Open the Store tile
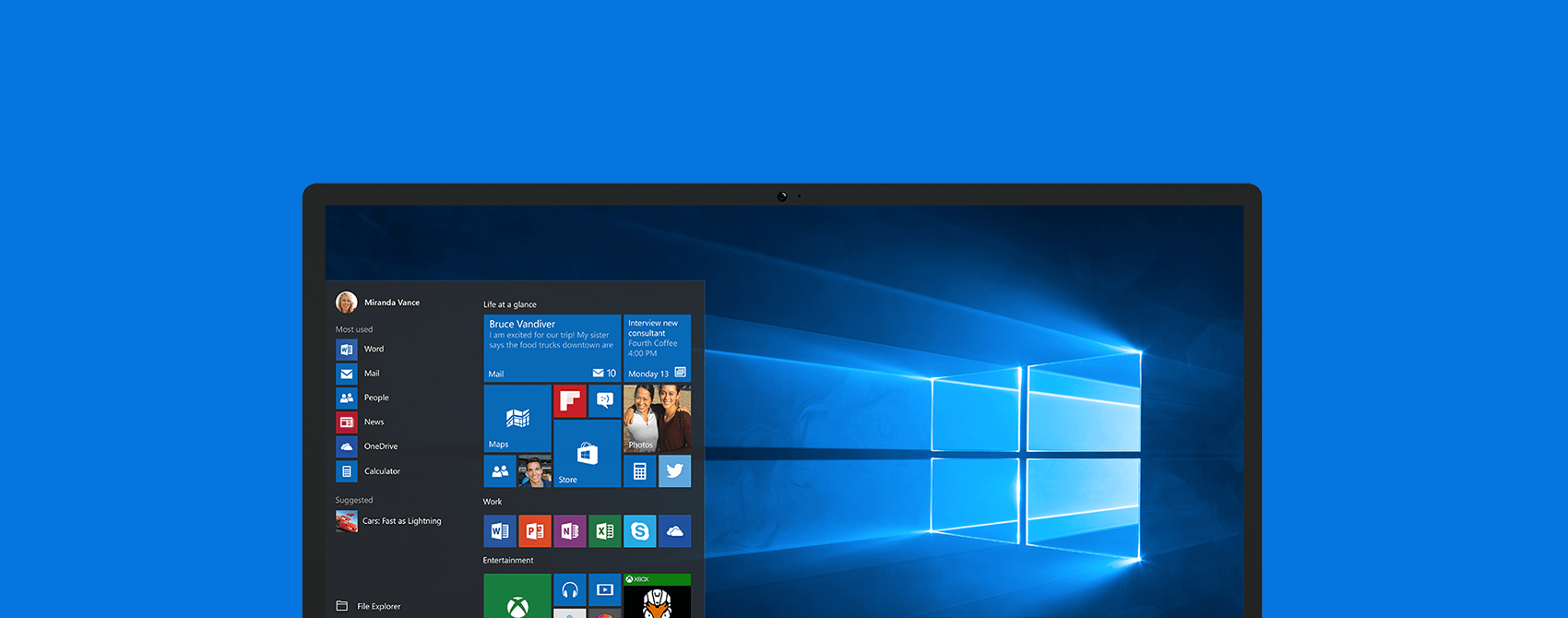1568x618 pixels. pyautogui.click(x=588, y=454)
